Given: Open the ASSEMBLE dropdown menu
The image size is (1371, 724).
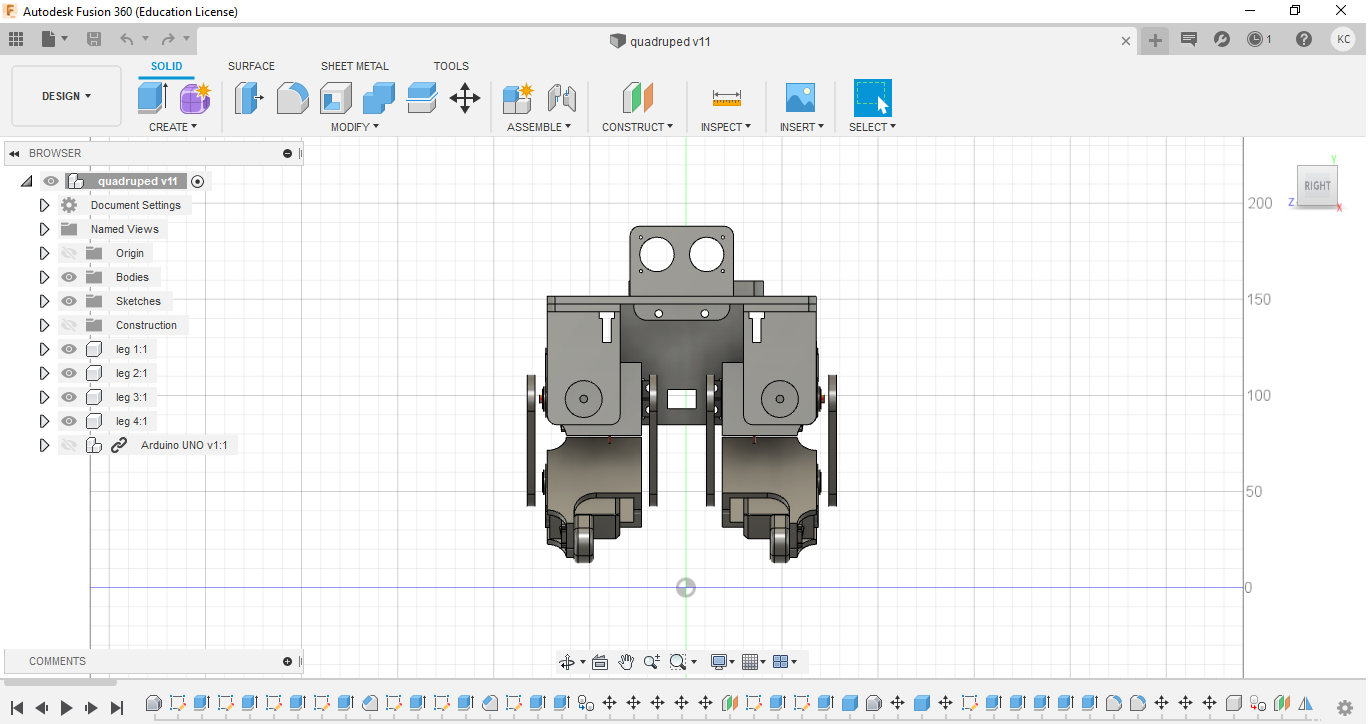Looking at the screenshot, I should click(539, 126).
